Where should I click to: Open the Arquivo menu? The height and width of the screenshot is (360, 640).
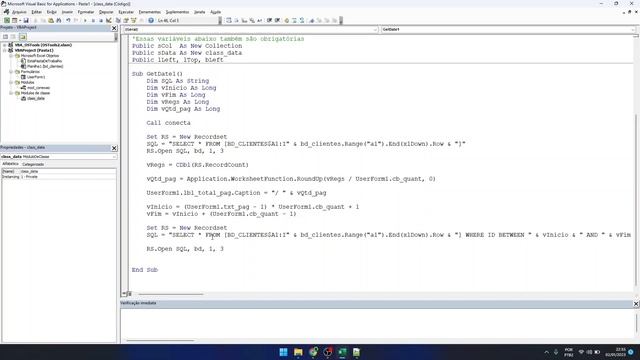pos(19,12)
